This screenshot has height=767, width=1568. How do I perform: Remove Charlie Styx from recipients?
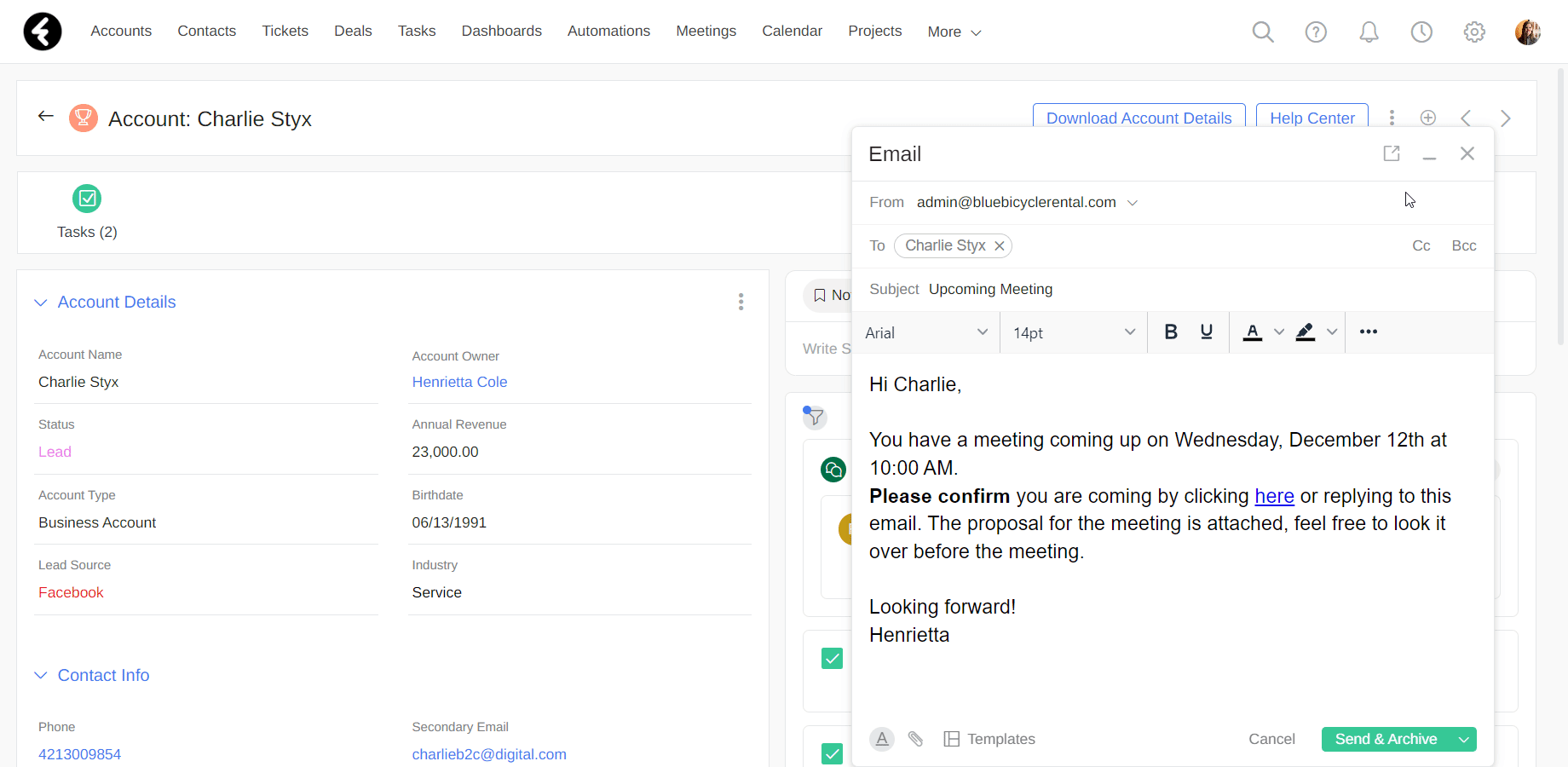click(1000, 245)
